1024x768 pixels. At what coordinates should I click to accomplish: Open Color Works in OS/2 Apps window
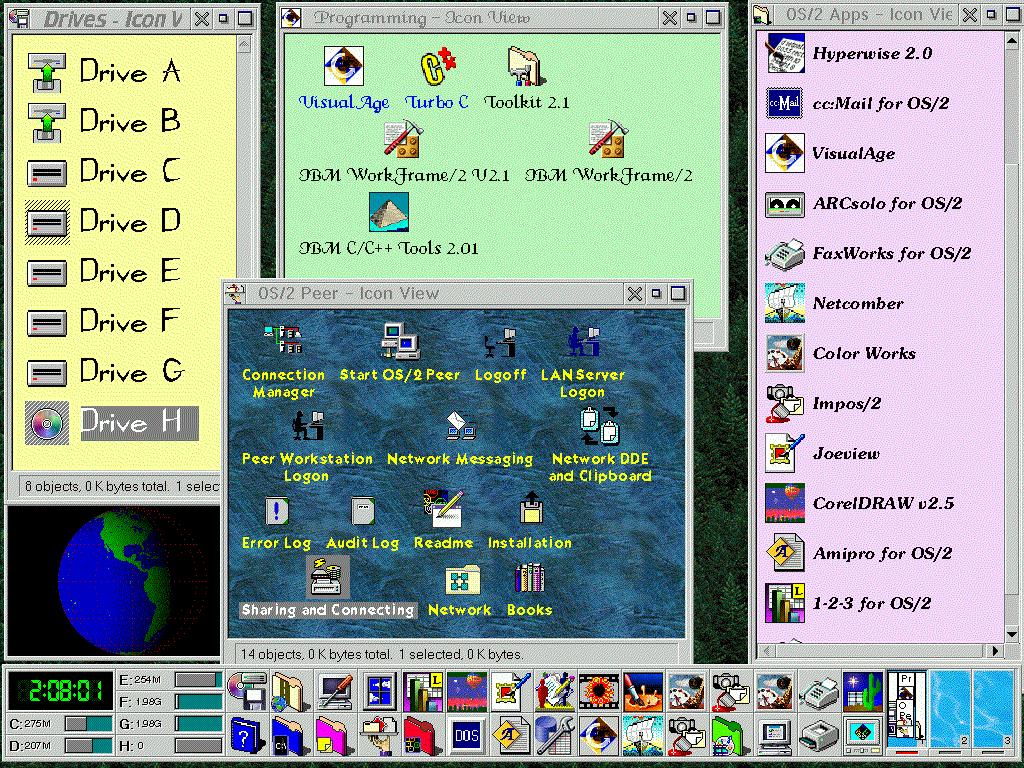pyautogui.click(x=784, y=353)
